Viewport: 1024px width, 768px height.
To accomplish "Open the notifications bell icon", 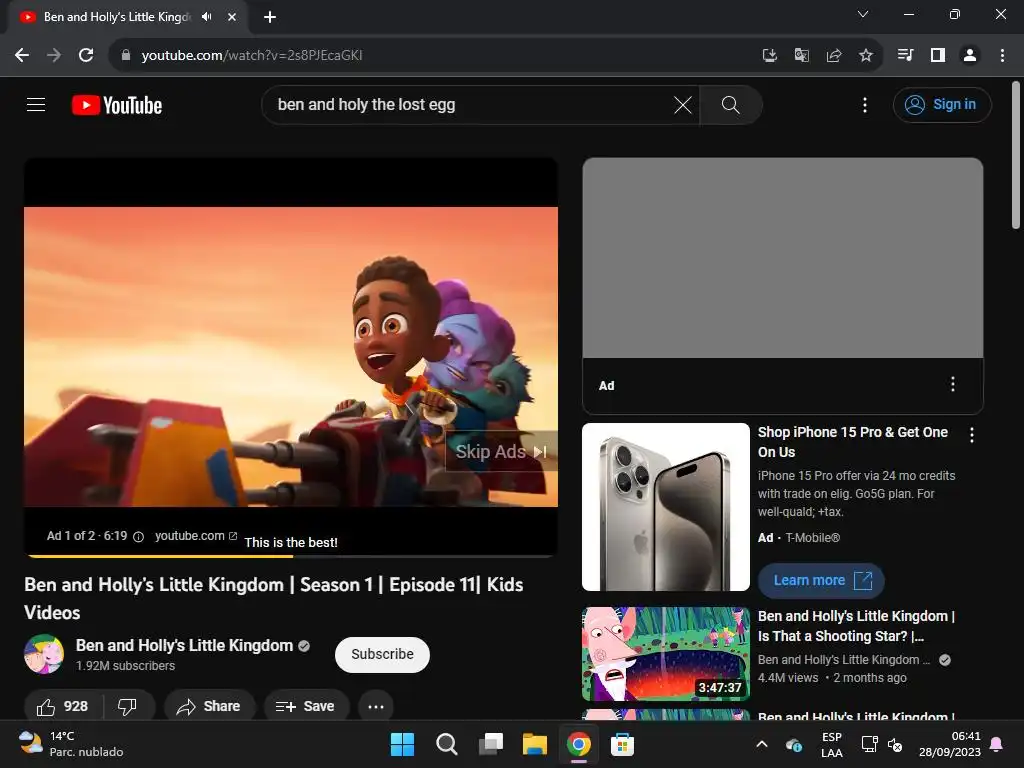I will (x=997, y=744).
